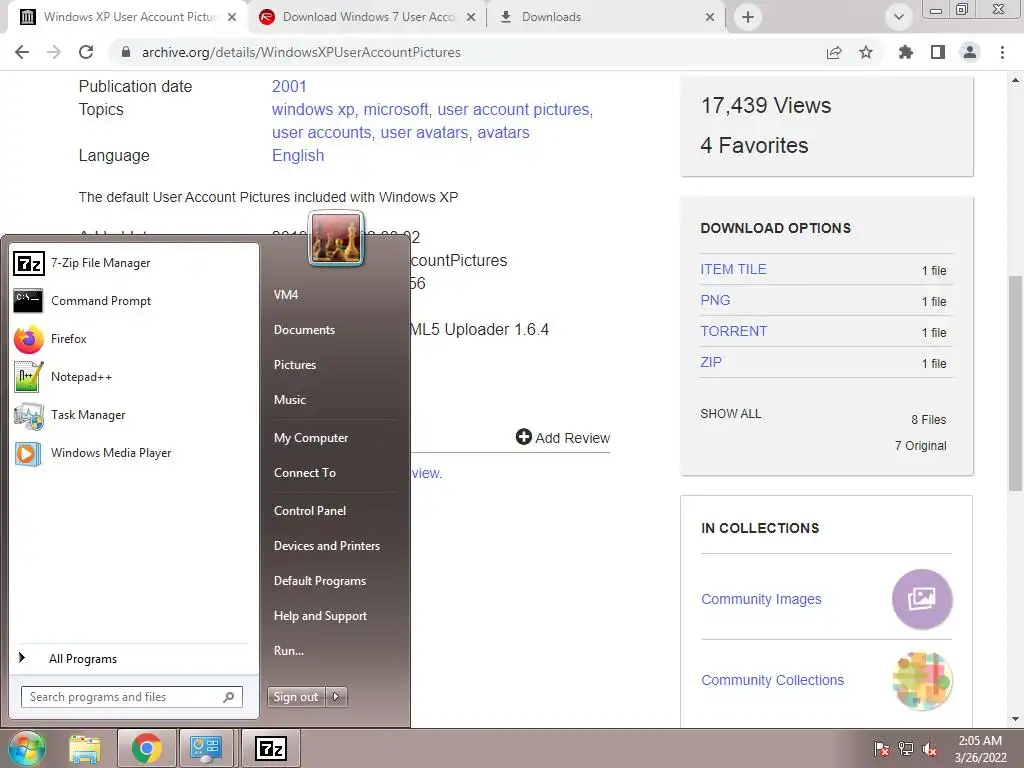The width and height of the screenshot is (1024, 768).
Task: Switch to Chrome in the taskbar
Action: point(146,749)
